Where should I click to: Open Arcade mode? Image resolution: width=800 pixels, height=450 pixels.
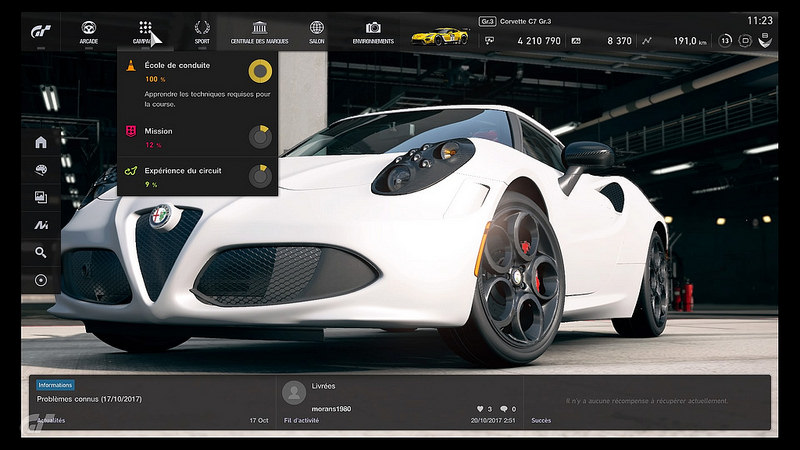pyautogui.click(x=89, y=32)
